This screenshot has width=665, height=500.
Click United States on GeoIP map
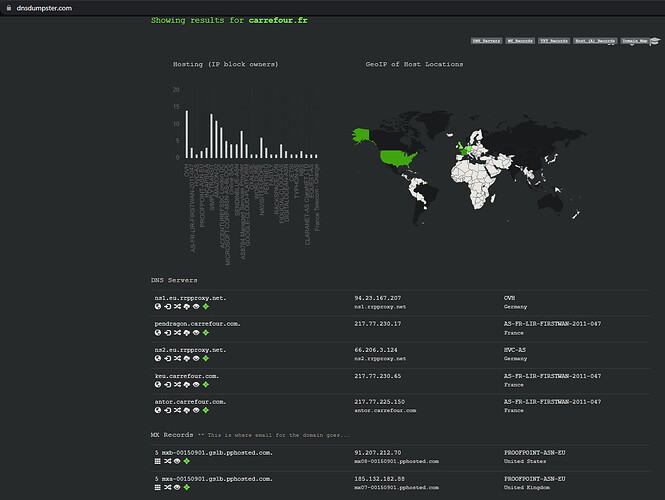click(398, 158)
